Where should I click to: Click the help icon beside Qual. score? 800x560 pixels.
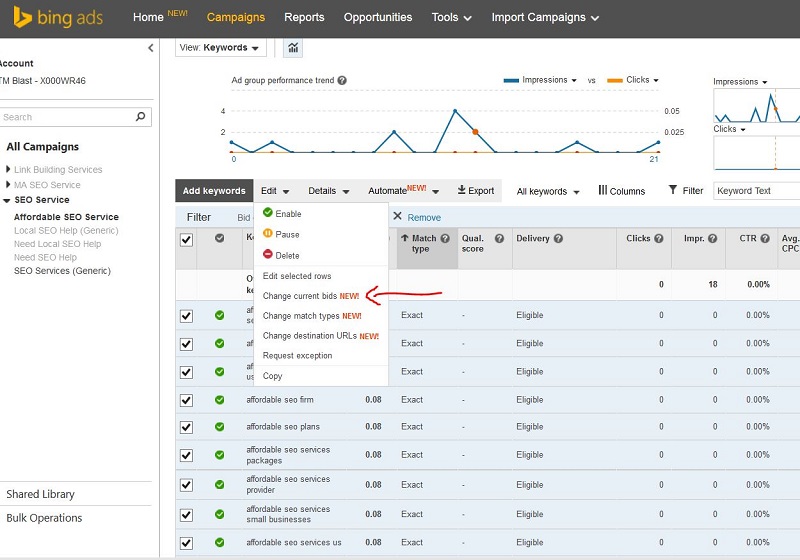coord(499,238)
